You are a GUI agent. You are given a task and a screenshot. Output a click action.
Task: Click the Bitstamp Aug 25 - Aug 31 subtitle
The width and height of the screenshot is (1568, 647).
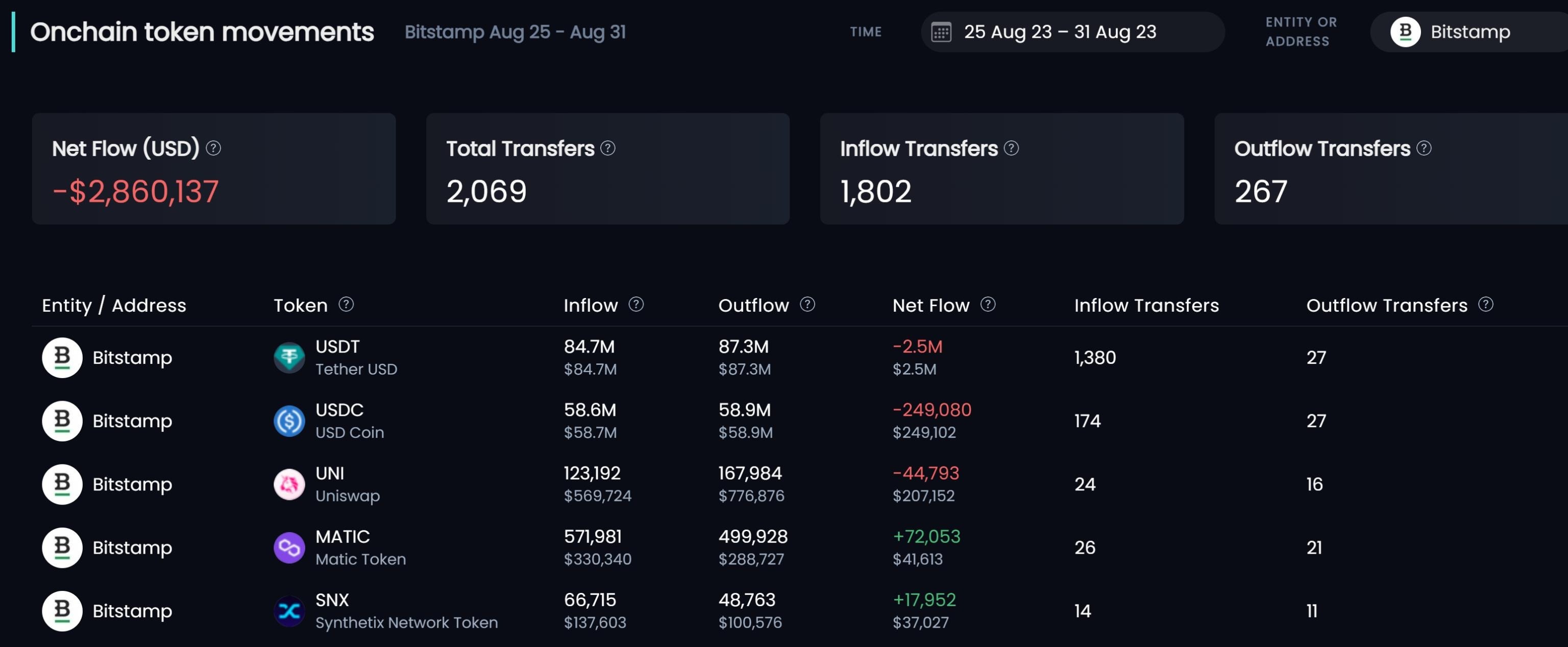(515, 32)
